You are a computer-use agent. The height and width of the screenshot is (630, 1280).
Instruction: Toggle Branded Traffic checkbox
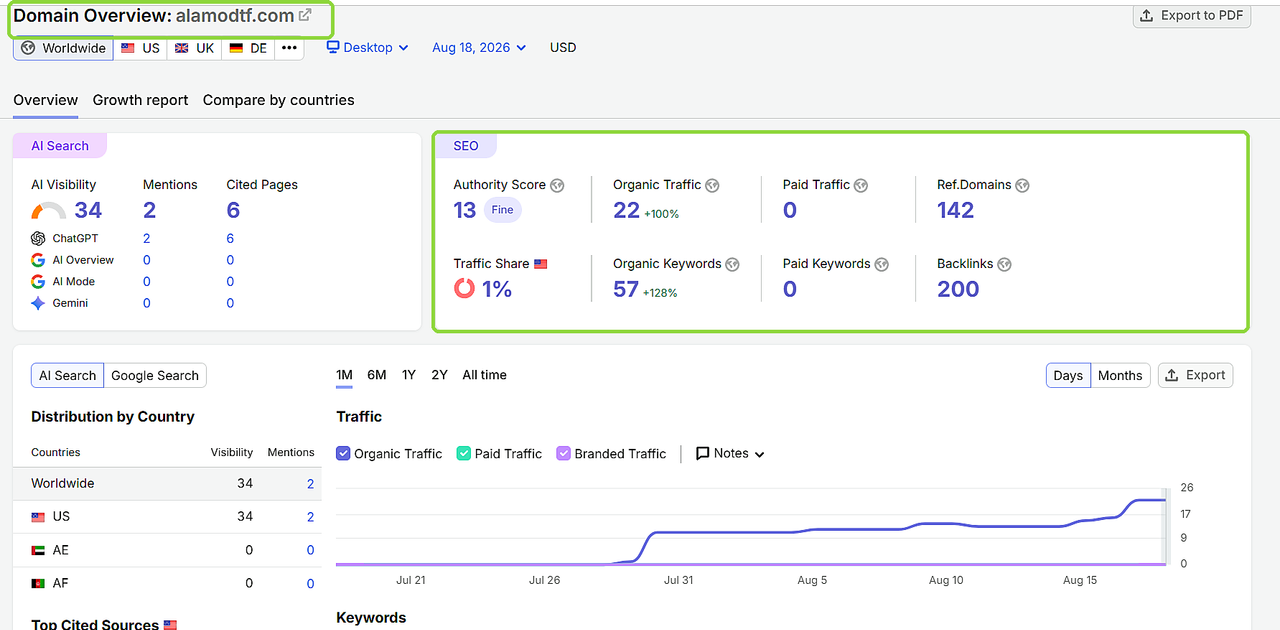coord(563,453)
